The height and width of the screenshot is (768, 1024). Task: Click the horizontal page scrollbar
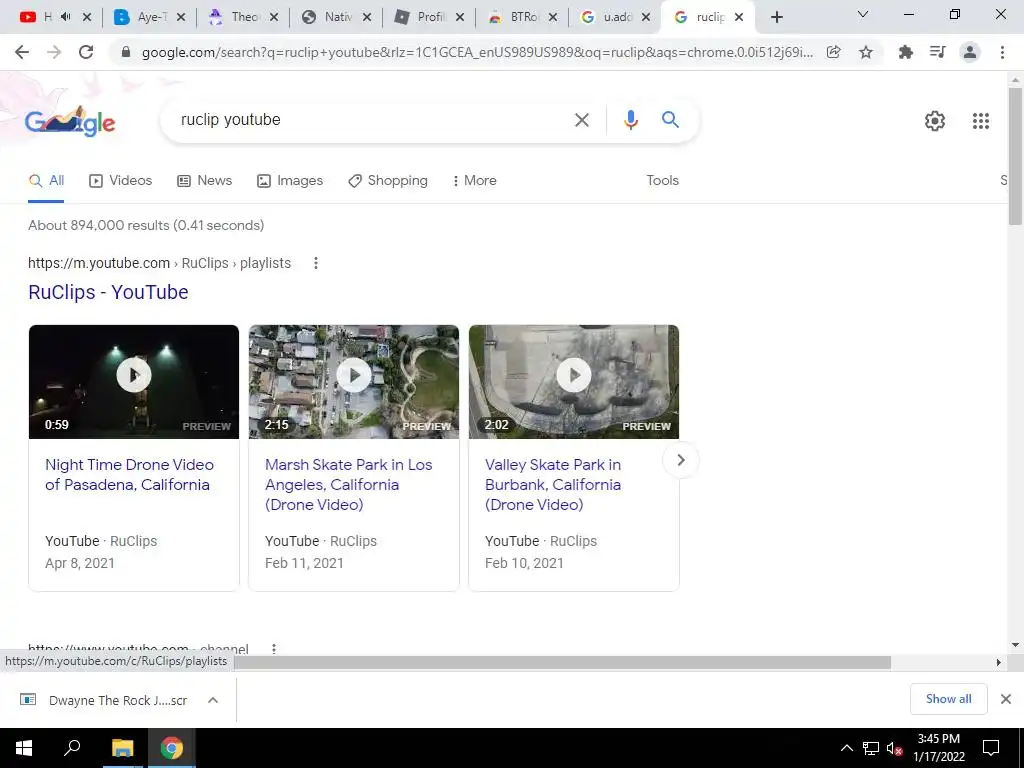562,663
